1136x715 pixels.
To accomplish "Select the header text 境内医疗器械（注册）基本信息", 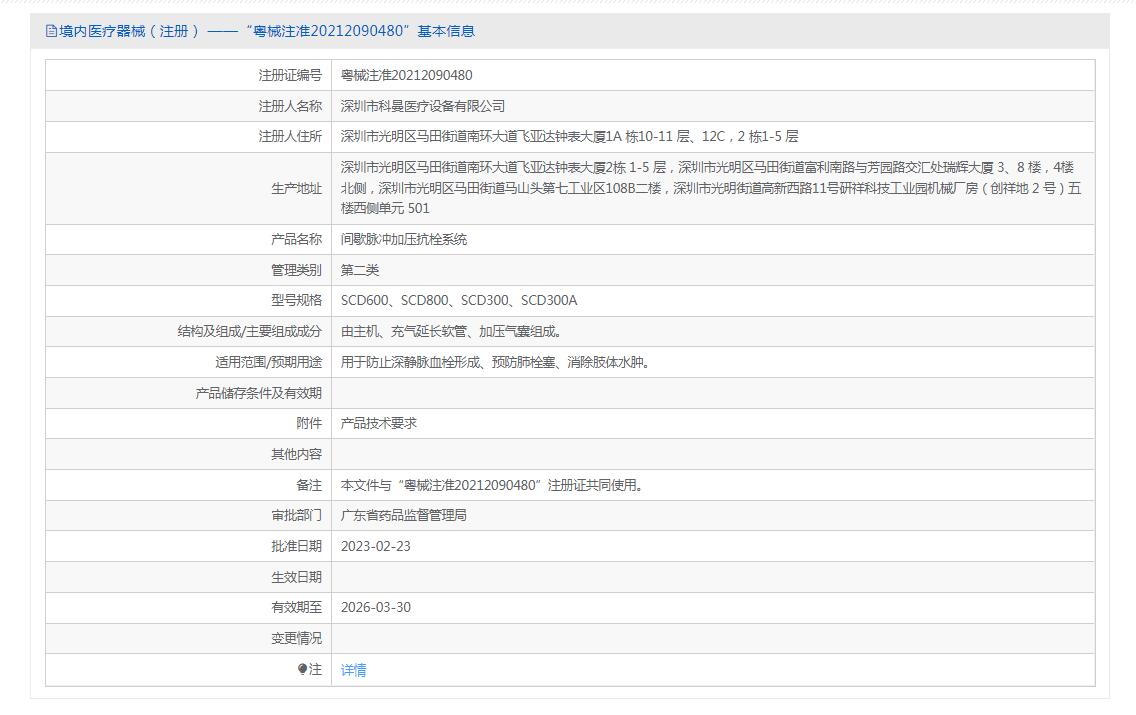I will [x=266, y=31].
